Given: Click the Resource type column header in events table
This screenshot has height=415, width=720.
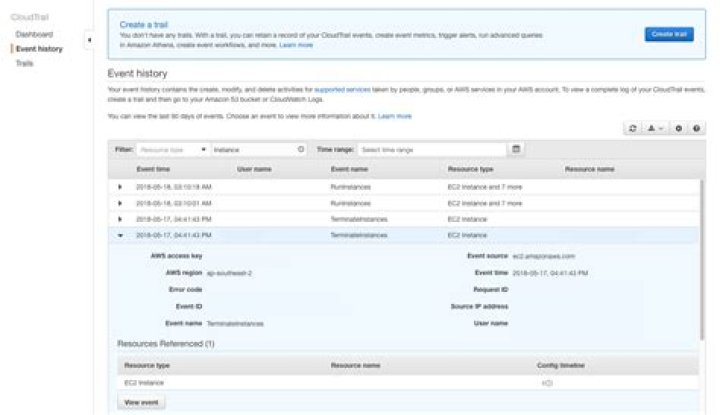Looking at the screenshot, I should point(470,169).
